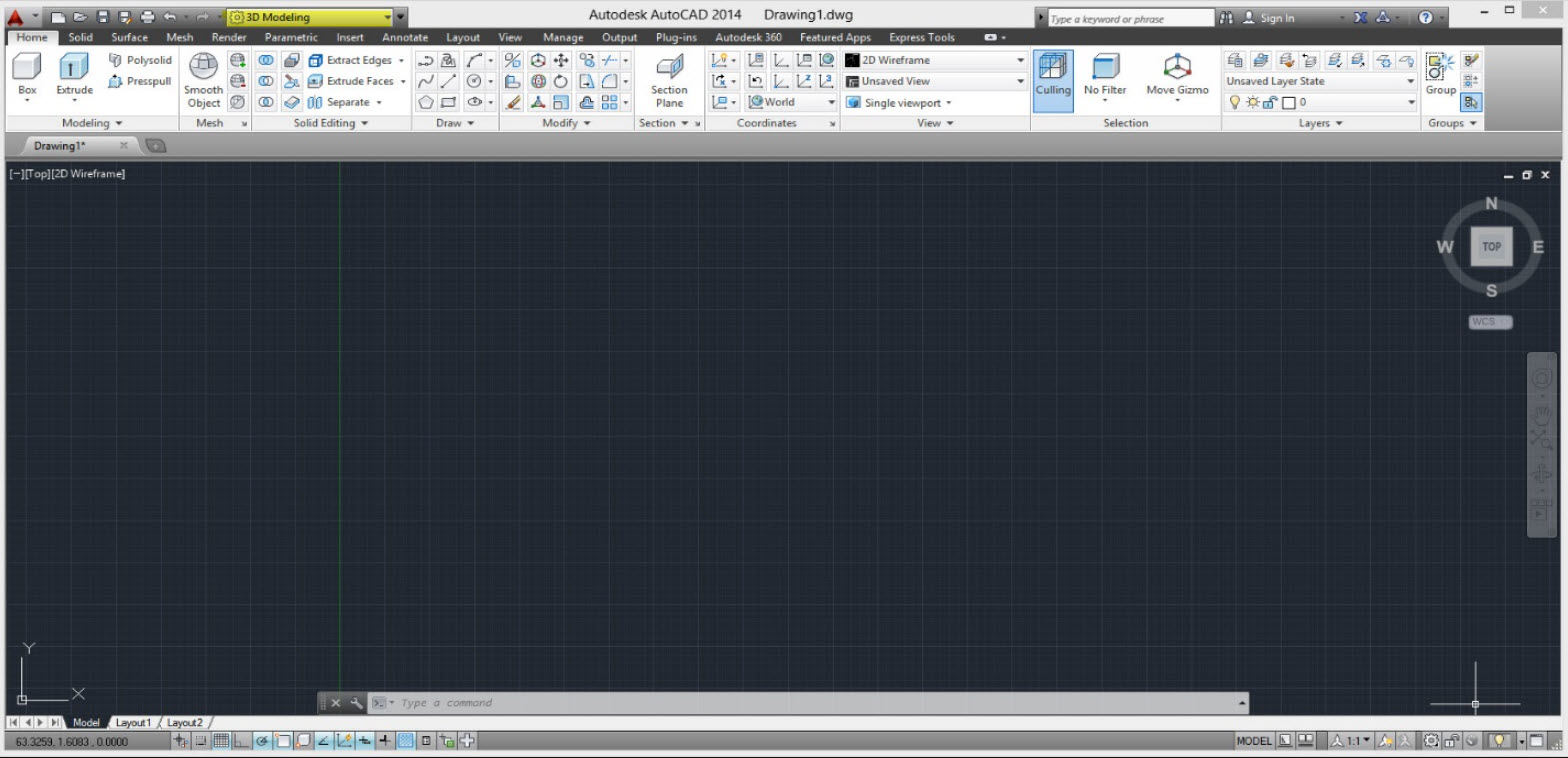Click the Extrude tool icon
The height and width of the screenshot is (758, 1568).
click(73, 66)
